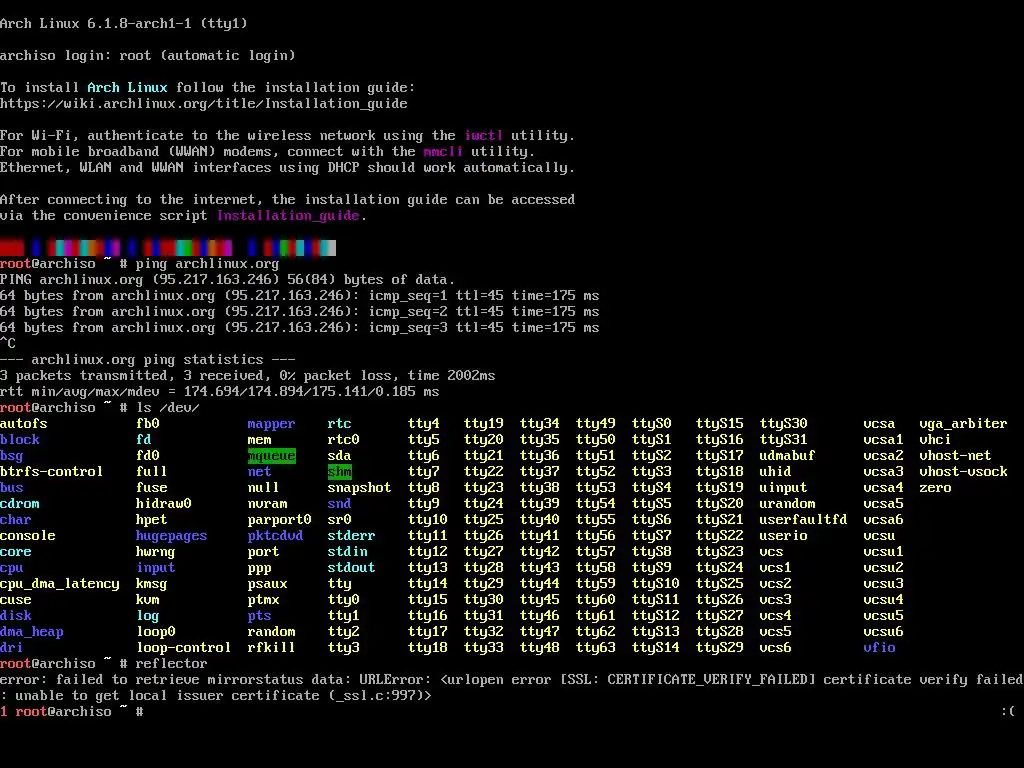Viewport: 1024px width, 768px height.
Task: Click the 'btrfs-control' device entry
Action: click(52, 472)
